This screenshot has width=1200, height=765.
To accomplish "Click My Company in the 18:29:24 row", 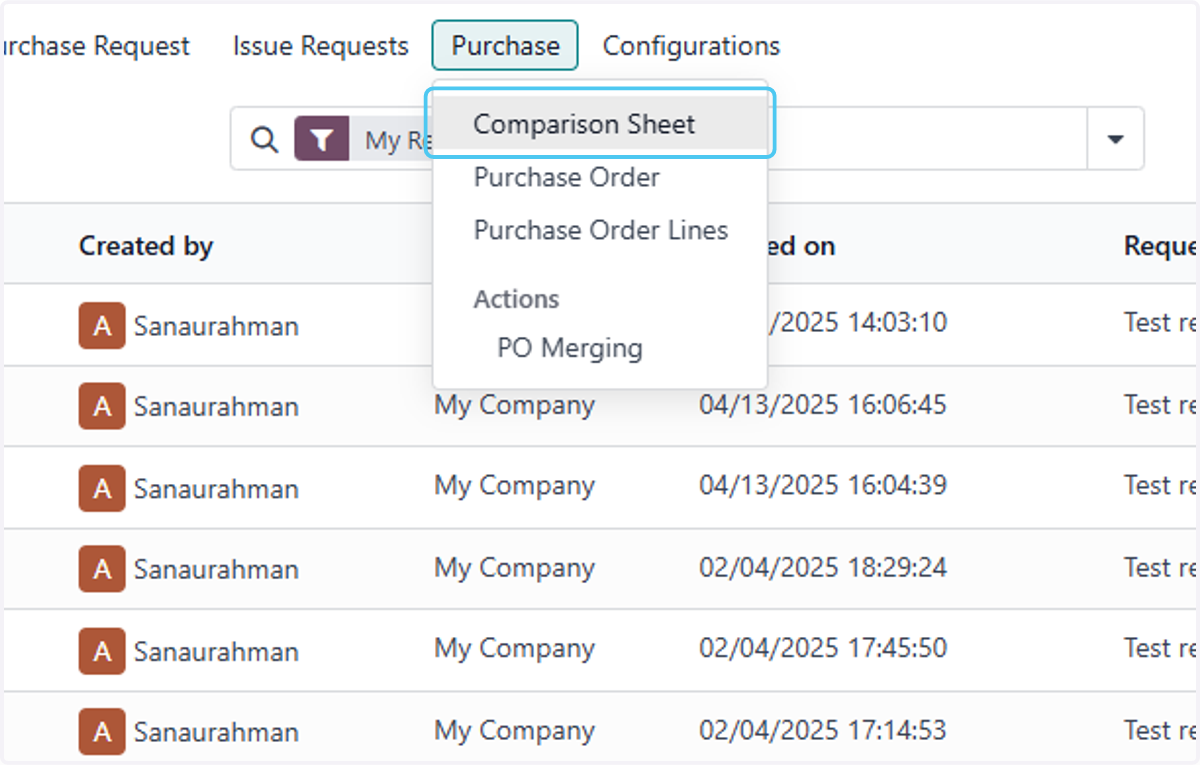I will tap(514, 569).
